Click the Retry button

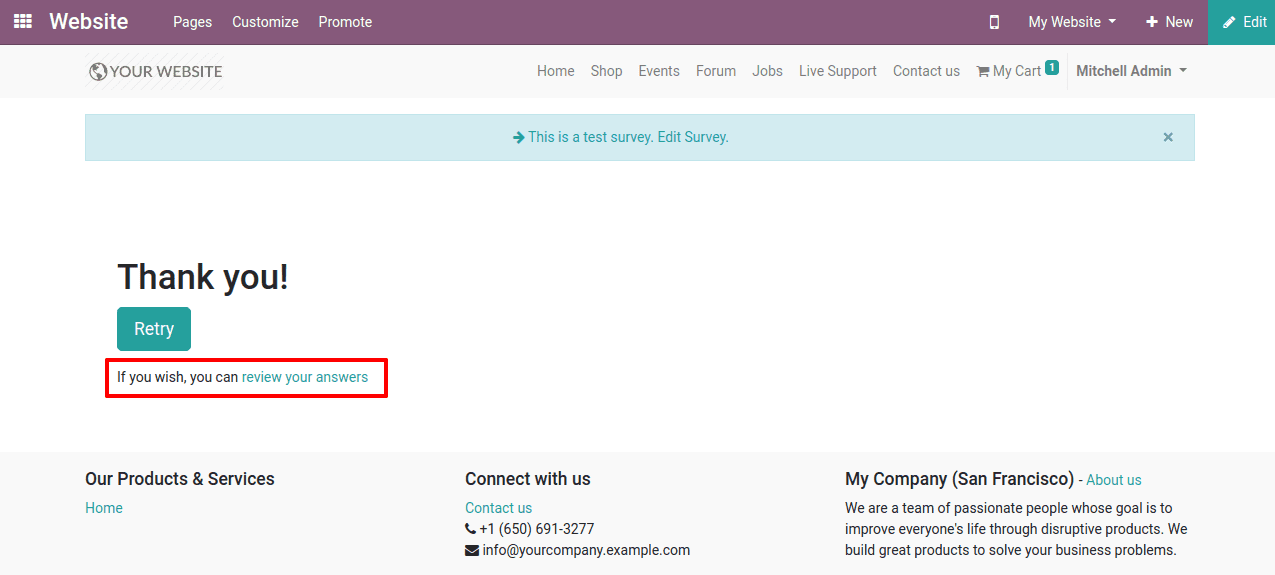point(154,329)
